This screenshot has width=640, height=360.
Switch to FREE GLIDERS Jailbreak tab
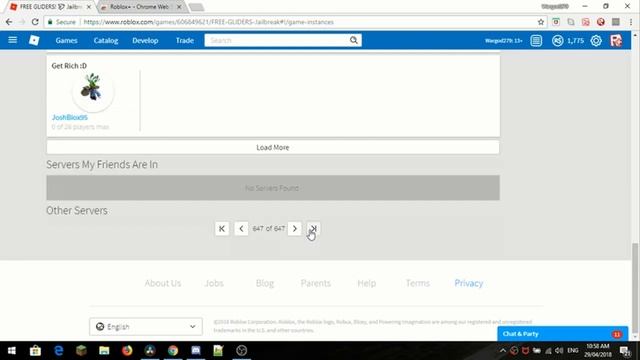(50, 7)
